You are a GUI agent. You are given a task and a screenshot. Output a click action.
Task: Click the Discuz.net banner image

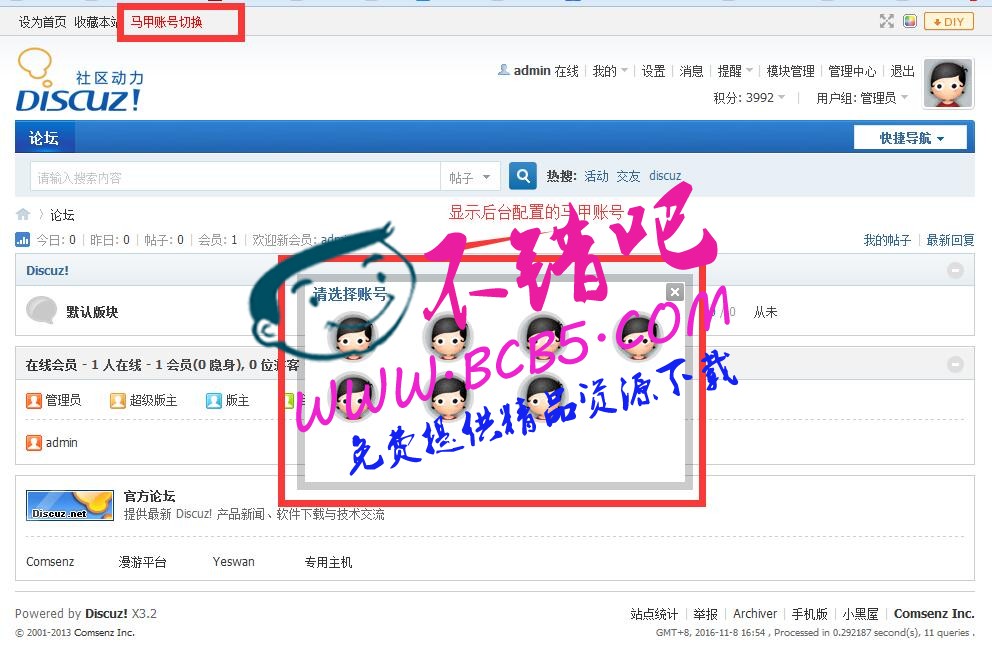tap(70, 505)
